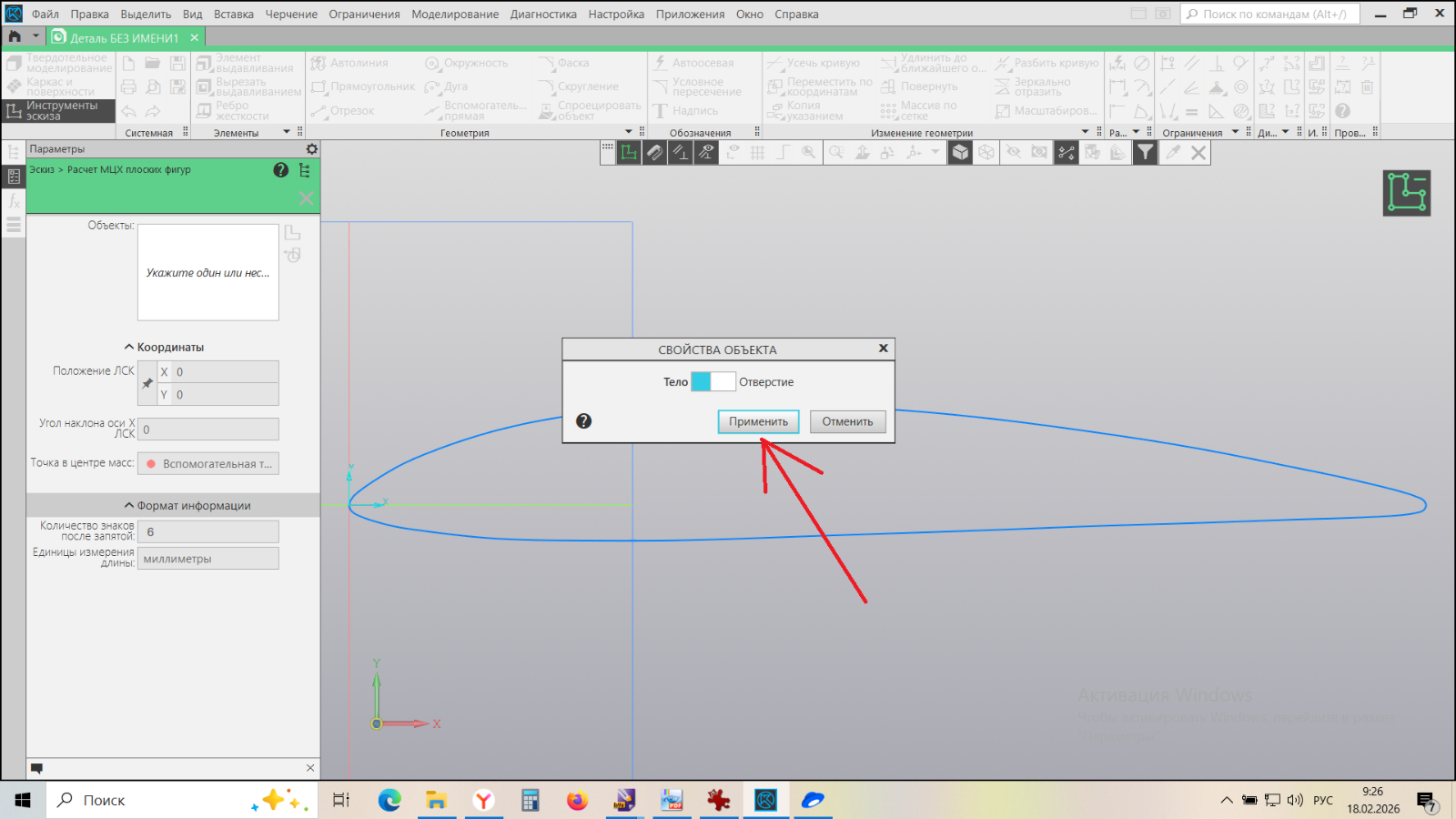Viewport: 1456px width, 819px height.
Task: Click the Отменить button in the dialog
Action: 847,421
